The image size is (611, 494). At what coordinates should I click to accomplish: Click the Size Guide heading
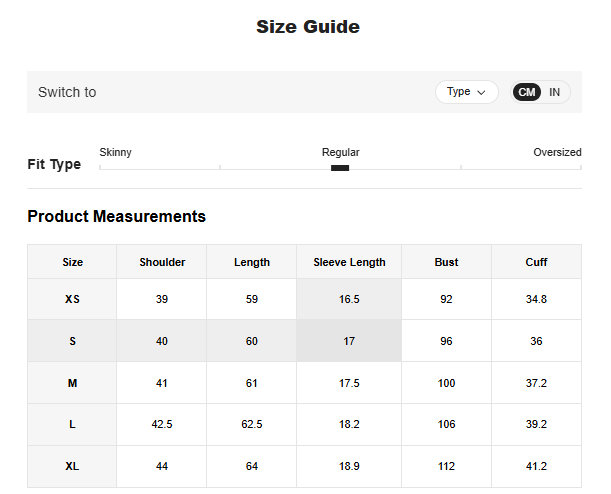[x=307, y=27]
